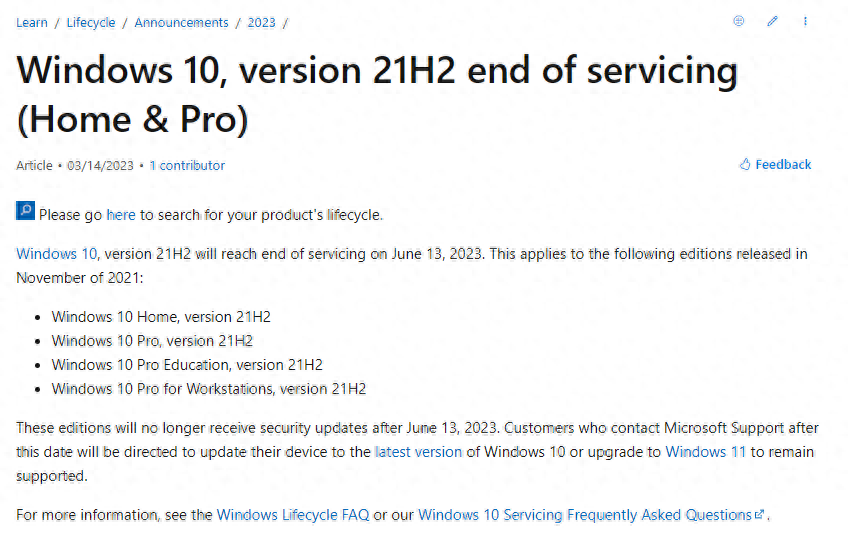Open Windows 10 Servicing Frequently Asked Questions
This screenshot has height=546, width=848.
[x=584, y=515]
